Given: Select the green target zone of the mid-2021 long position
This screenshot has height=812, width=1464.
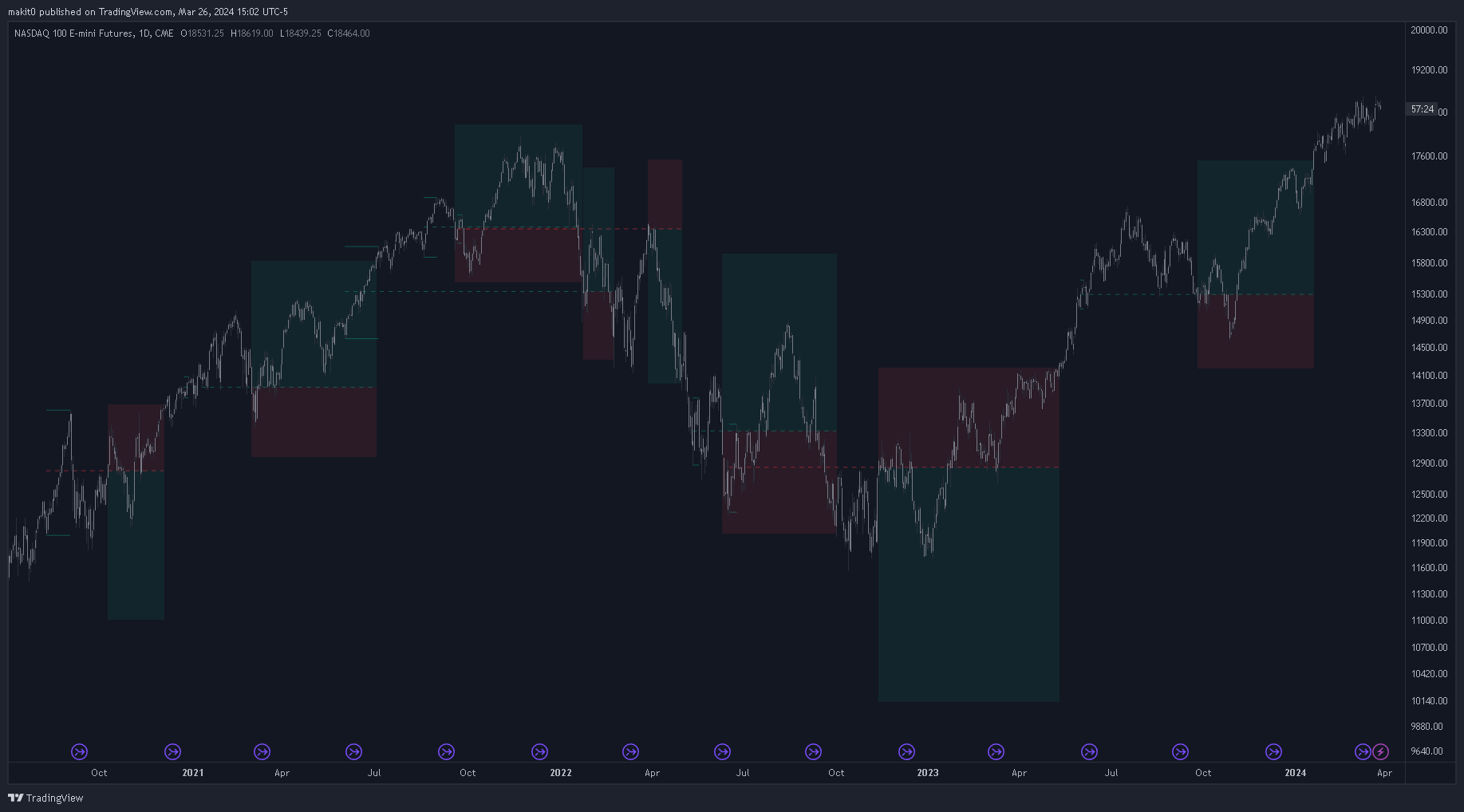Looking at the screenshot, I should click(314, 324).
